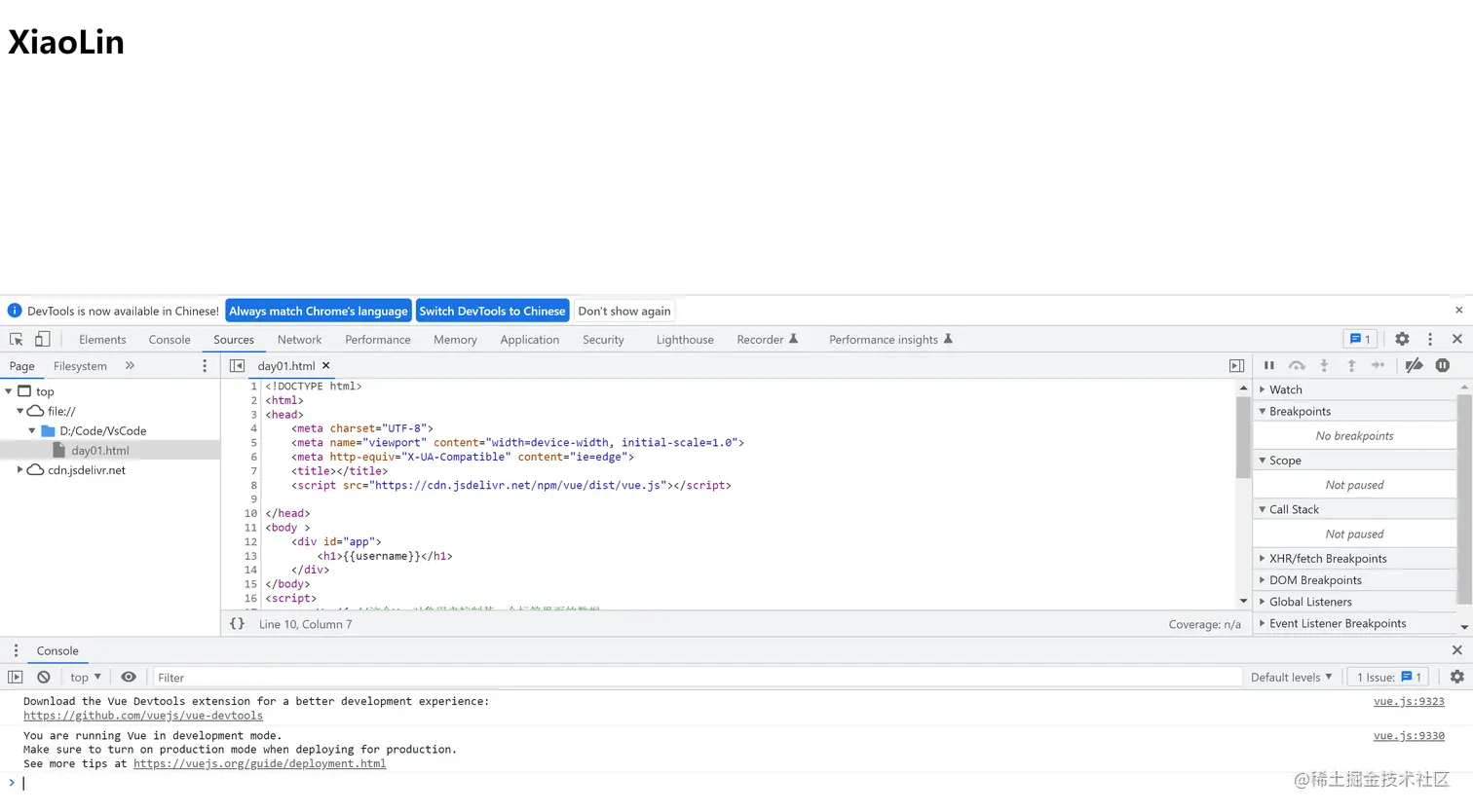Open the Performance insights tab
Viewport: 1473px width, 812px height.
pos(890,340)
